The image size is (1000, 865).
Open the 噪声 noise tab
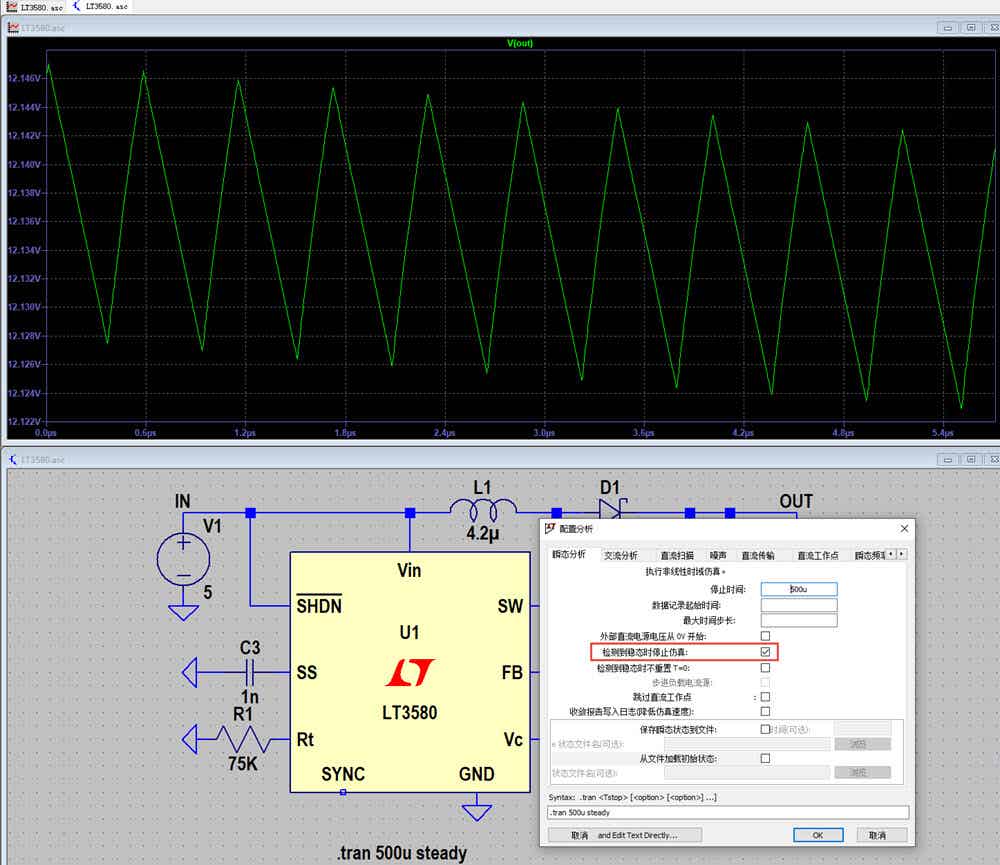[718, 556]
